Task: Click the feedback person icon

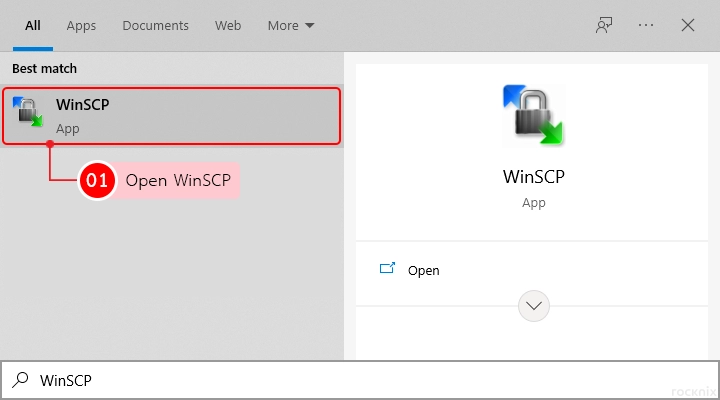Action: pyautogui.click(x=603, y=25)
